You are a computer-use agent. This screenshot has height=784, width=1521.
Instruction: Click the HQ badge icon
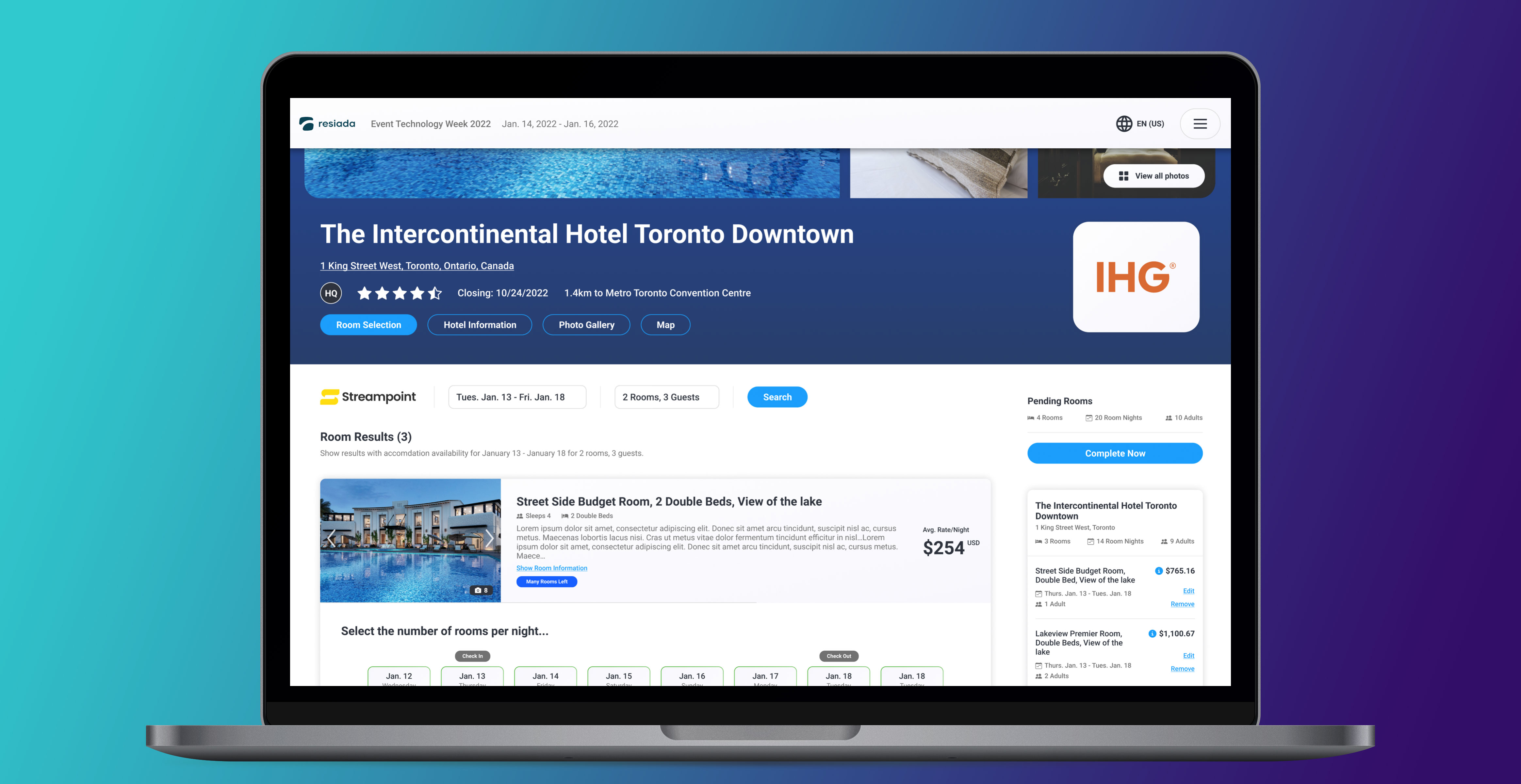pyautogui.click(x=331, y=293)
